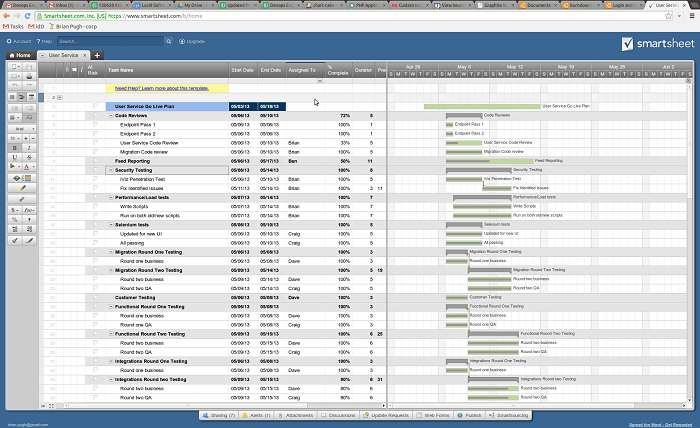Toggle At Risk flag for Feed Reporting
This screenshot has width=700, height=428.
[95, 161]
